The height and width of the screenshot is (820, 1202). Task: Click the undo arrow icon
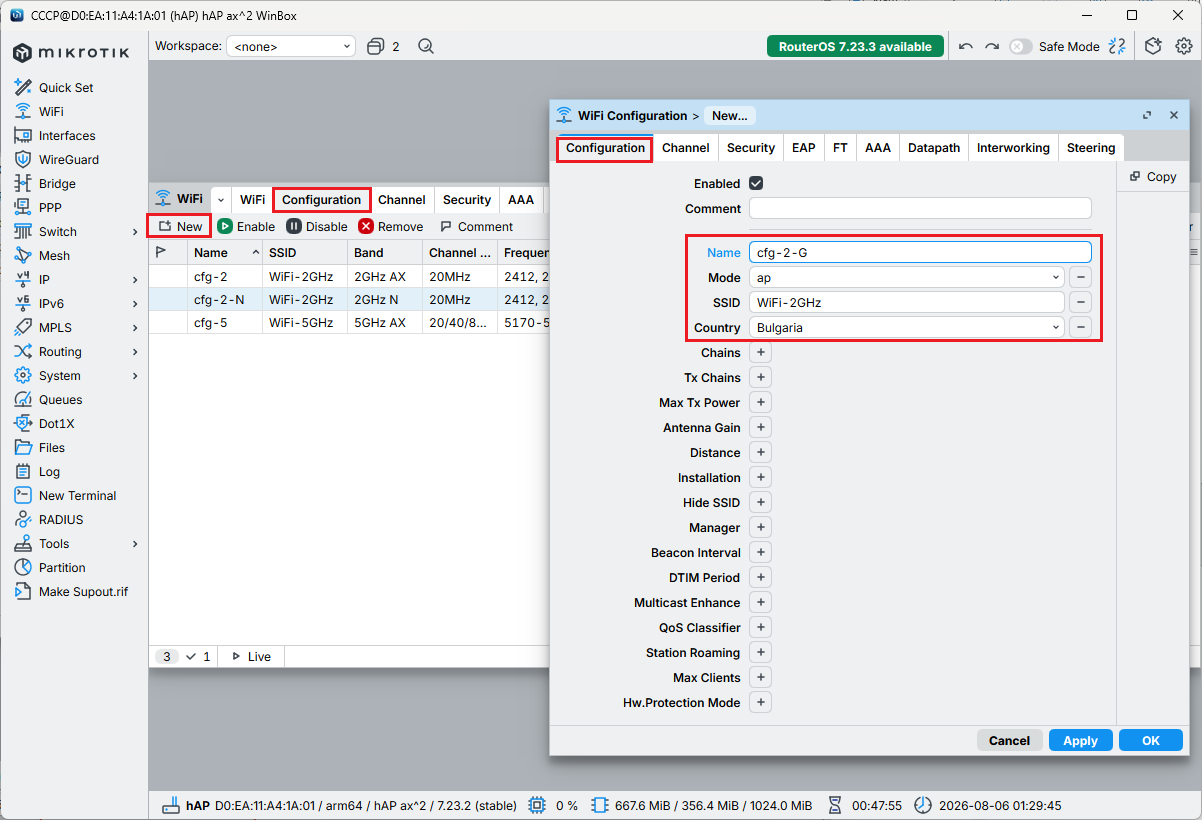[965, 46]
